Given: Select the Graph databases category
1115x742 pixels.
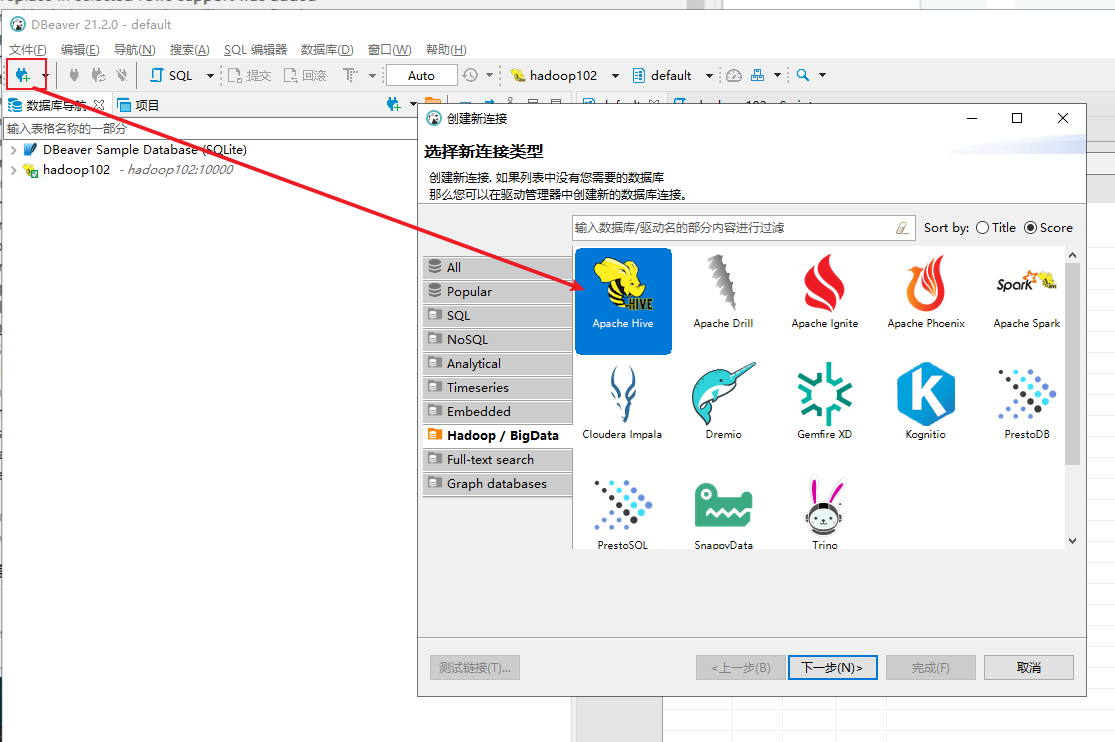Looking at the screenshot, I should (x=497, y=484).
